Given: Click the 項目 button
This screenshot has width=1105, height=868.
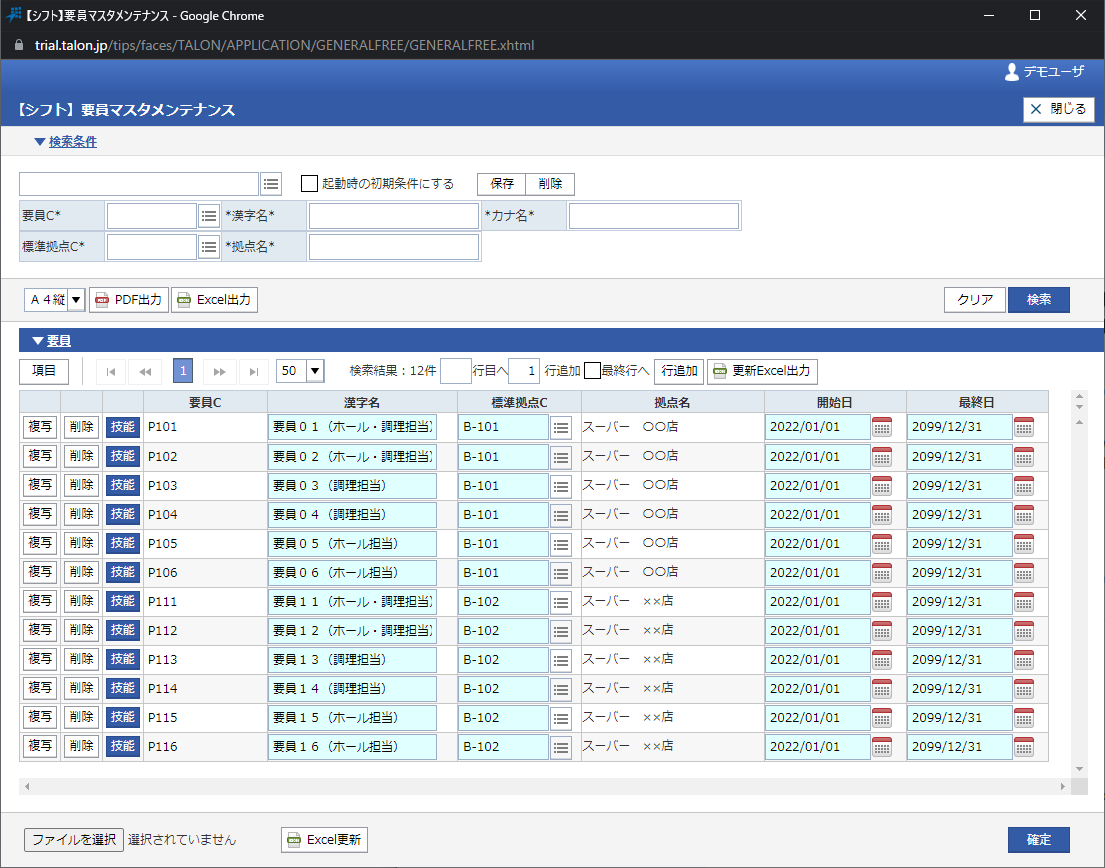Looking at the screenshot, I should pos(44,371).
